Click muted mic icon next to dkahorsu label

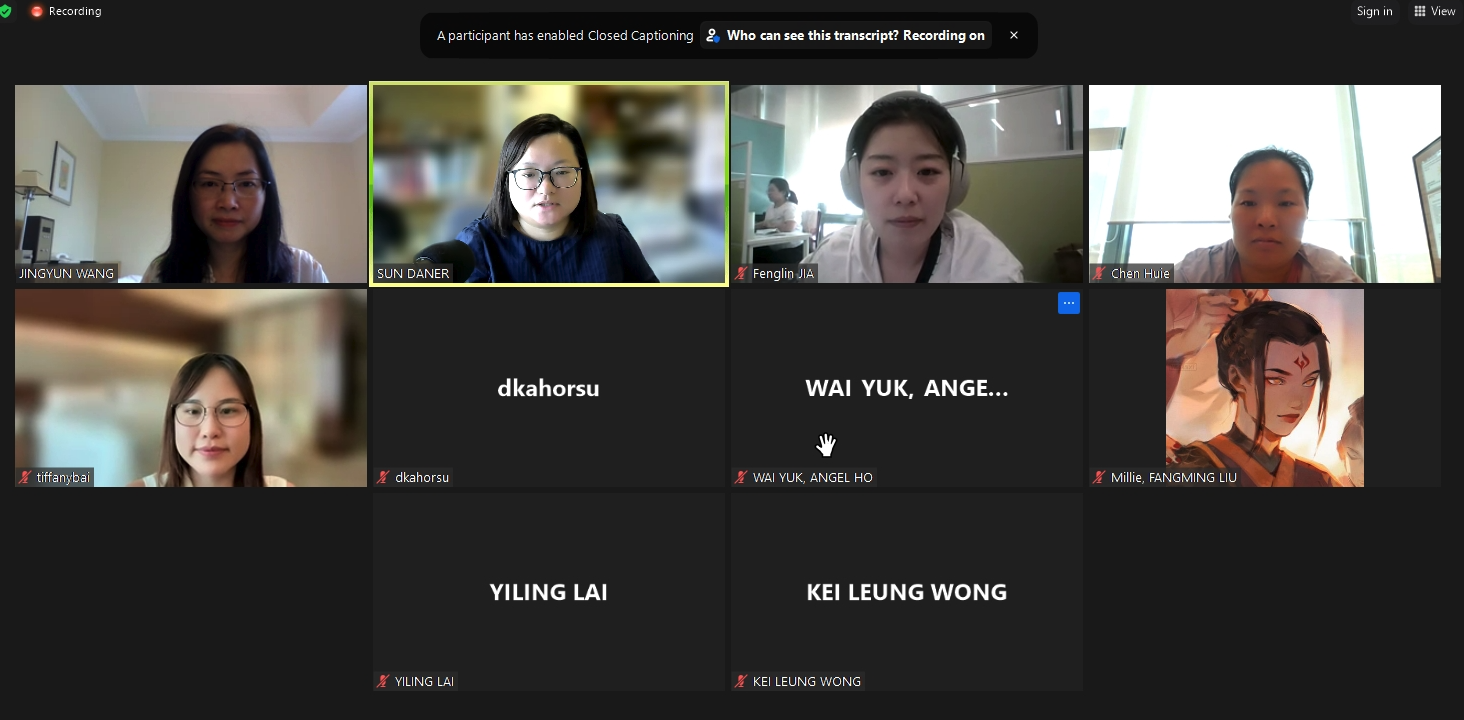[384, 477]
